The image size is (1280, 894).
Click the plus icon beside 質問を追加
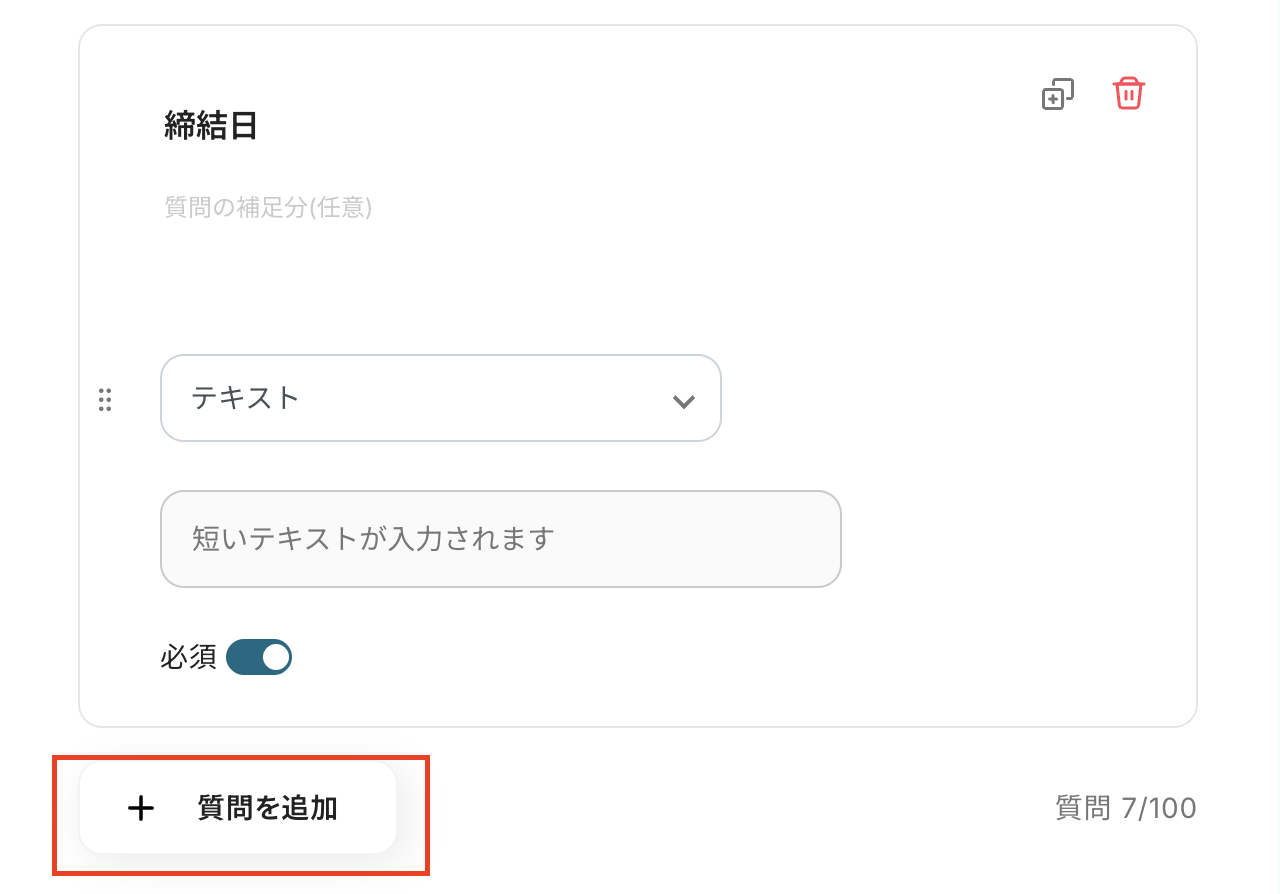click(x=142, y=808)
